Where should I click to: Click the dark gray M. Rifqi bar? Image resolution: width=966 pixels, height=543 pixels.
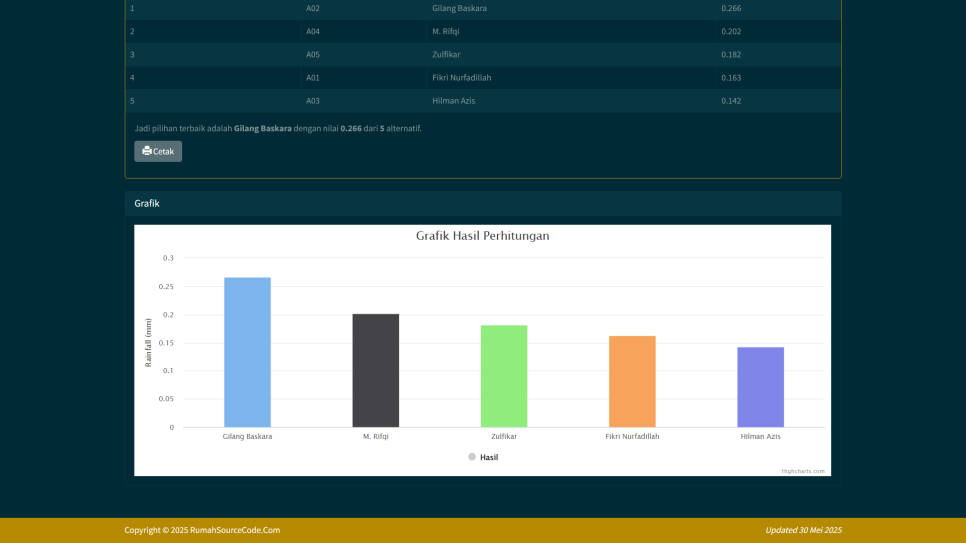click(375, 370)
